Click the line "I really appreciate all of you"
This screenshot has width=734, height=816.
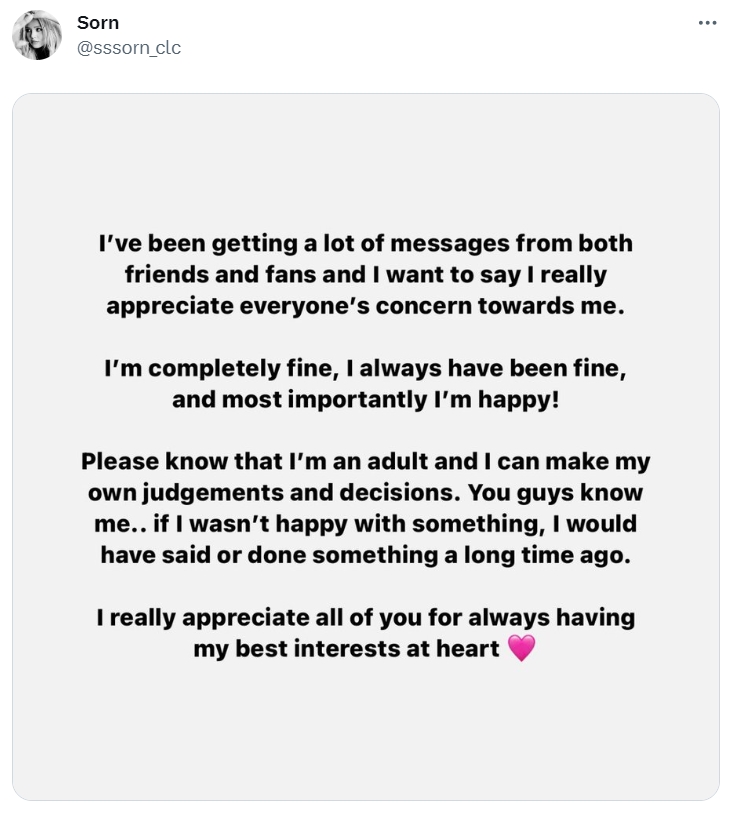coord(365,618)
